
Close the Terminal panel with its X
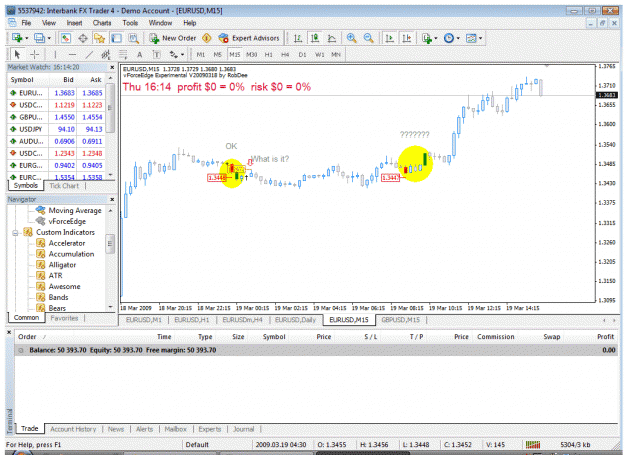9,332
